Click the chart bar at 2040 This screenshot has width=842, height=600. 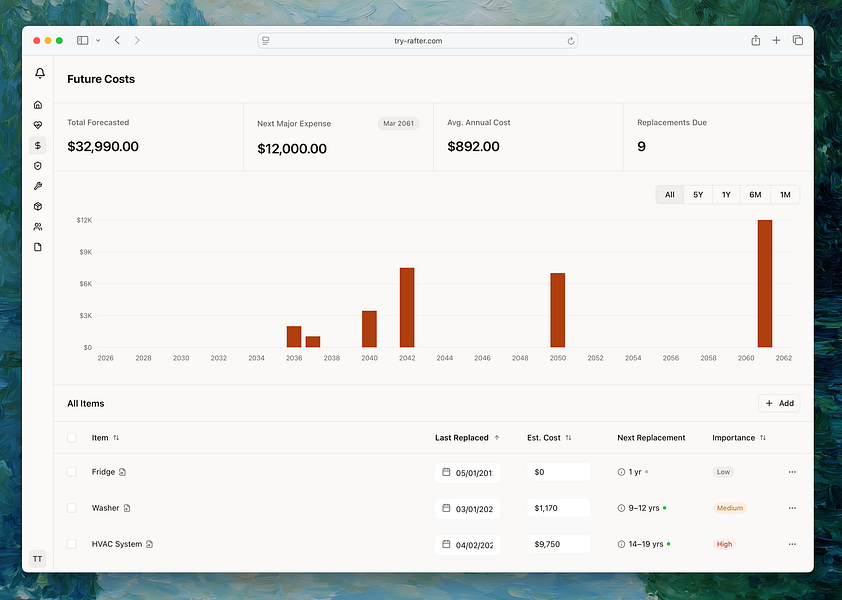pos(369,329)
